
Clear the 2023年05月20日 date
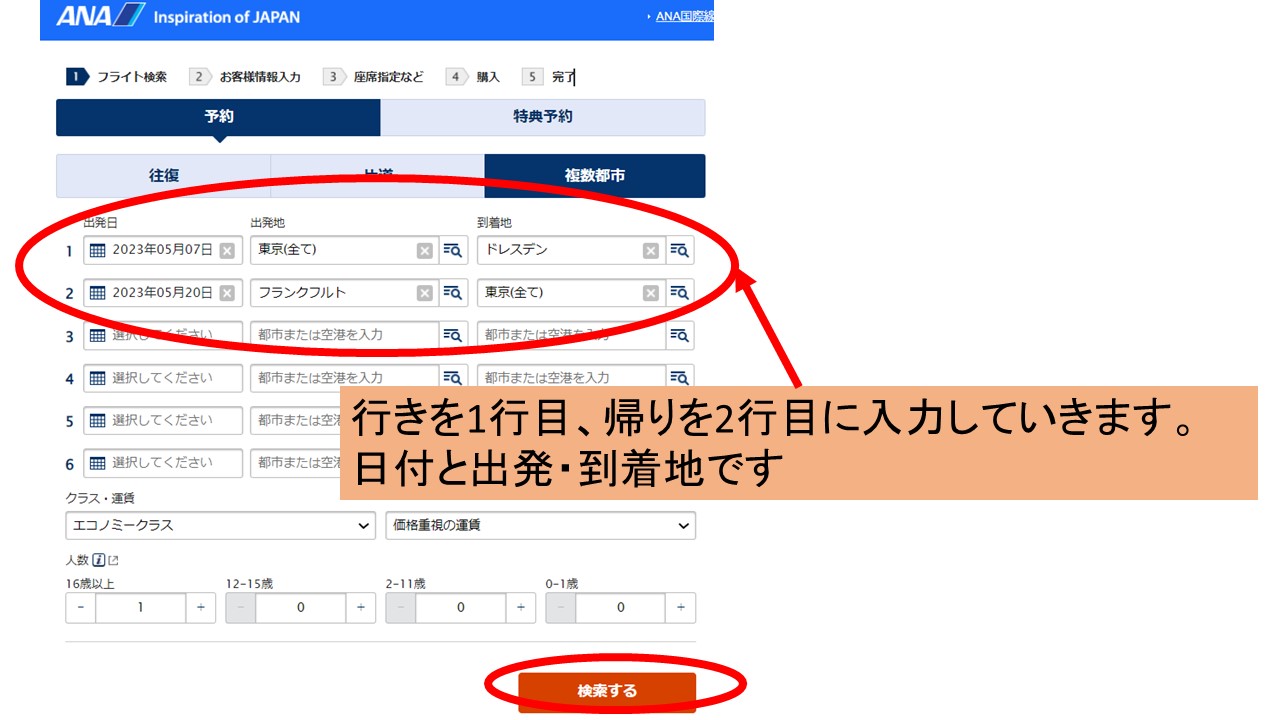click(227, 293)
